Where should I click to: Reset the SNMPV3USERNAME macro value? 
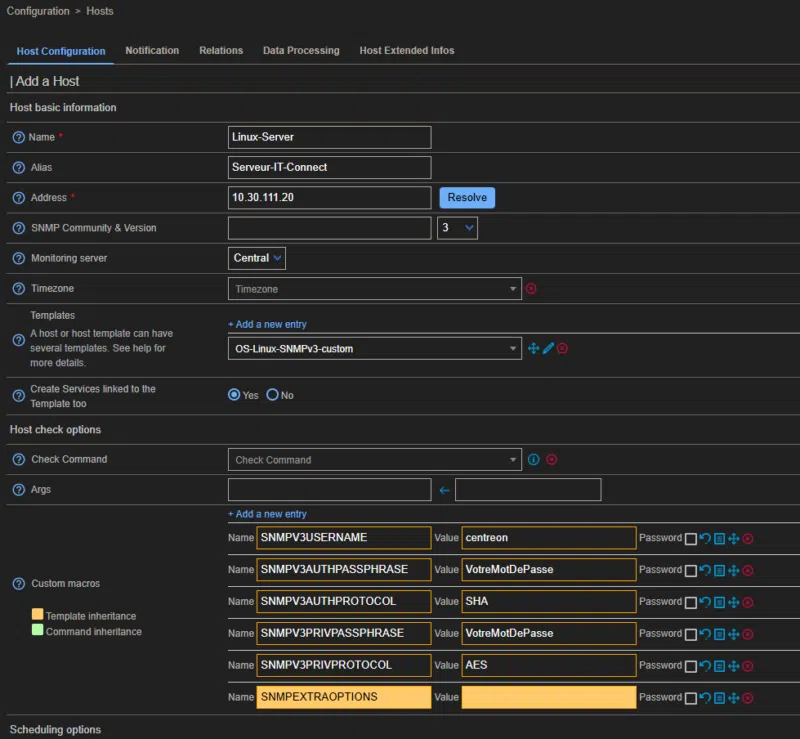coord(705,537)
